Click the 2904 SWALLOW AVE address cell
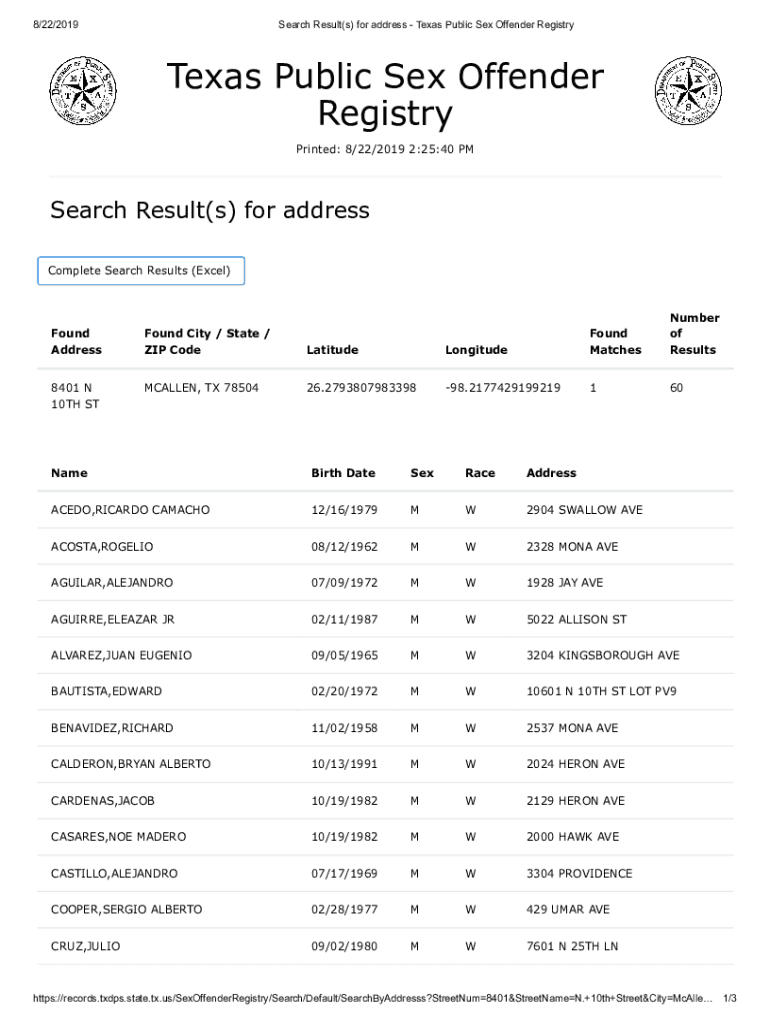770x1024 pixels. click(584, 510)
